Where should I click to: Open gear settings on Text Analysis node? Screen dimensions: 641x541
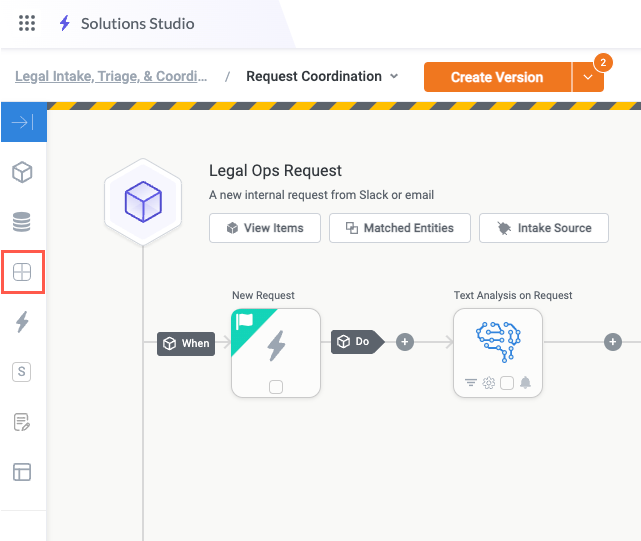tap(489, 383)
